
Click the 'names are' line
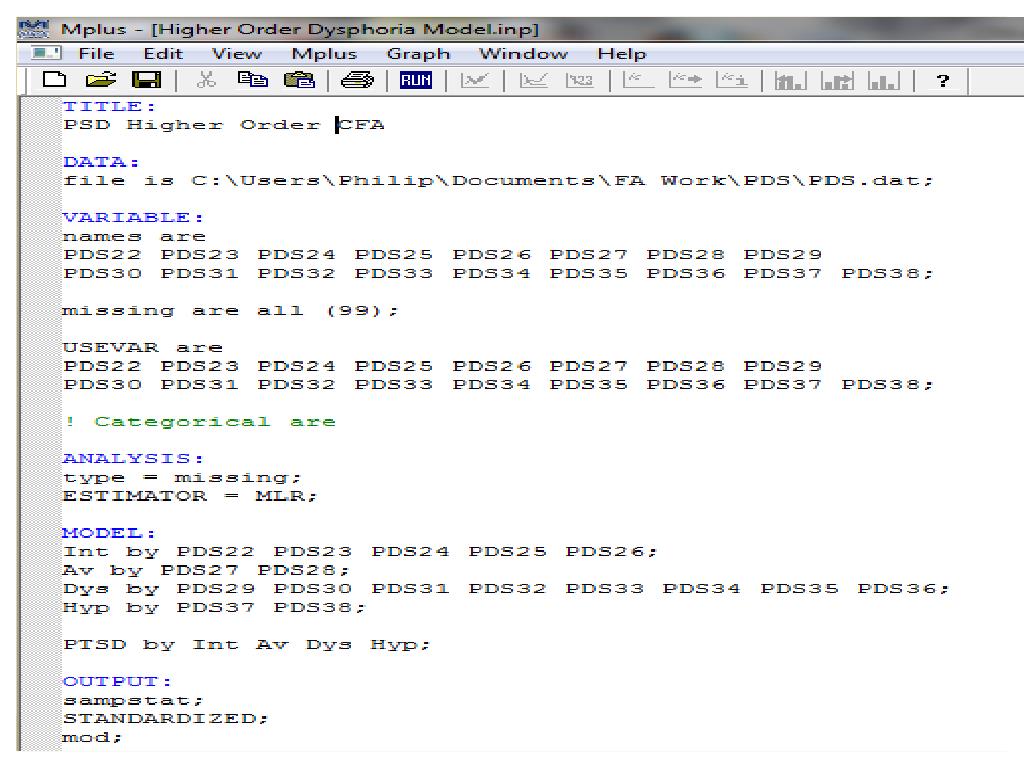134,236
